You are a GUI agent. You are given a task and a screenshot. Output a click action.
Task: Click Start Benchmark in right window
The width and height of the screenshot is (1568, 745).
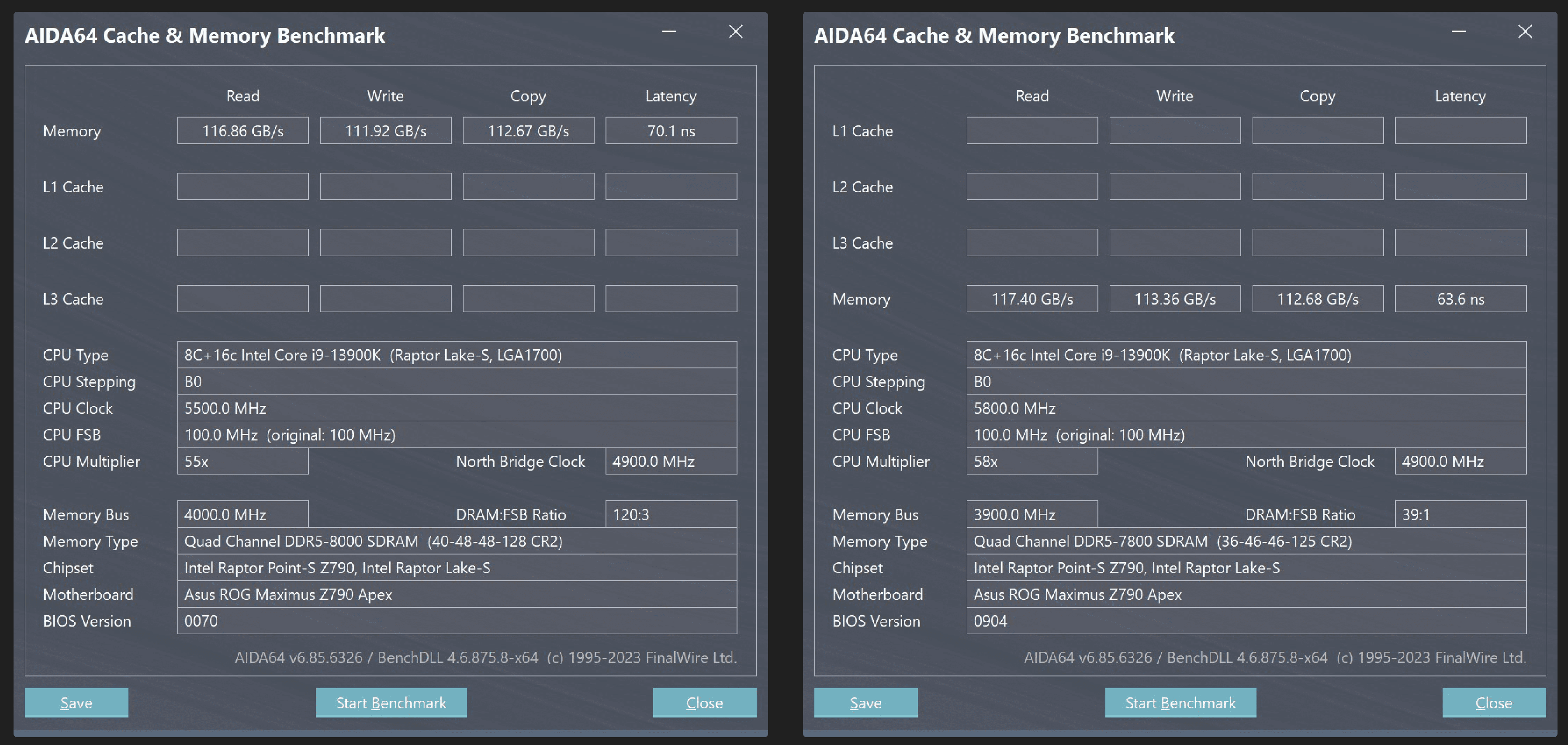[1180, 702]
